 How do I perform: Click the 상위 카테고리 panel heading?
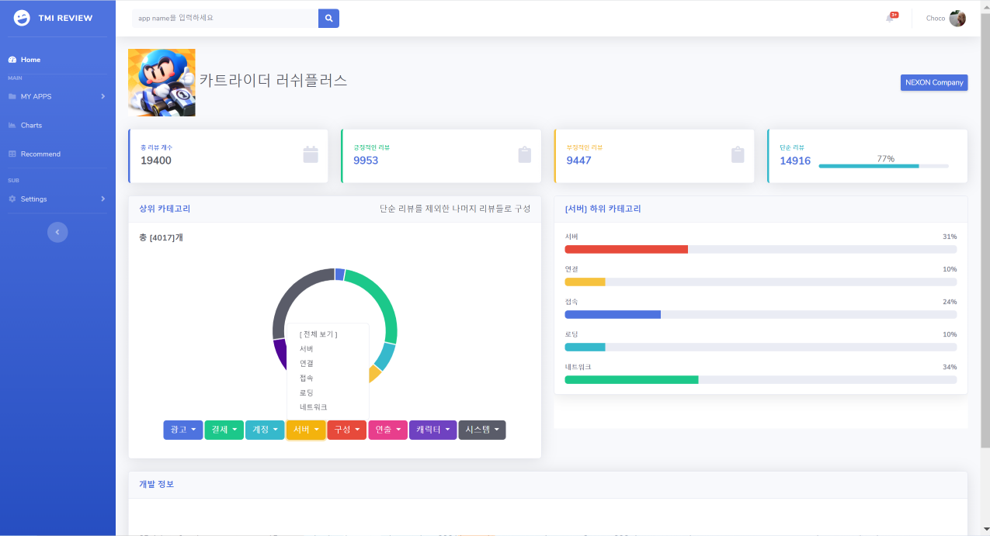tap(165, 209)
